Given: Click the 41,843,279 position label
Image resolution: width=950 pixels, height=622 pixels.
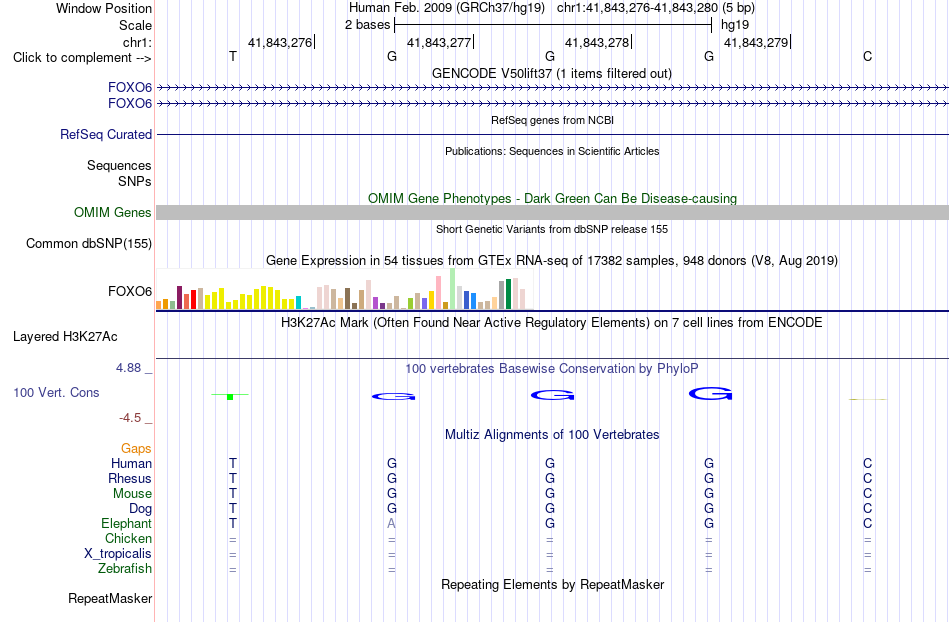Looking at the screenshot, I should click(x=756, y=42).
